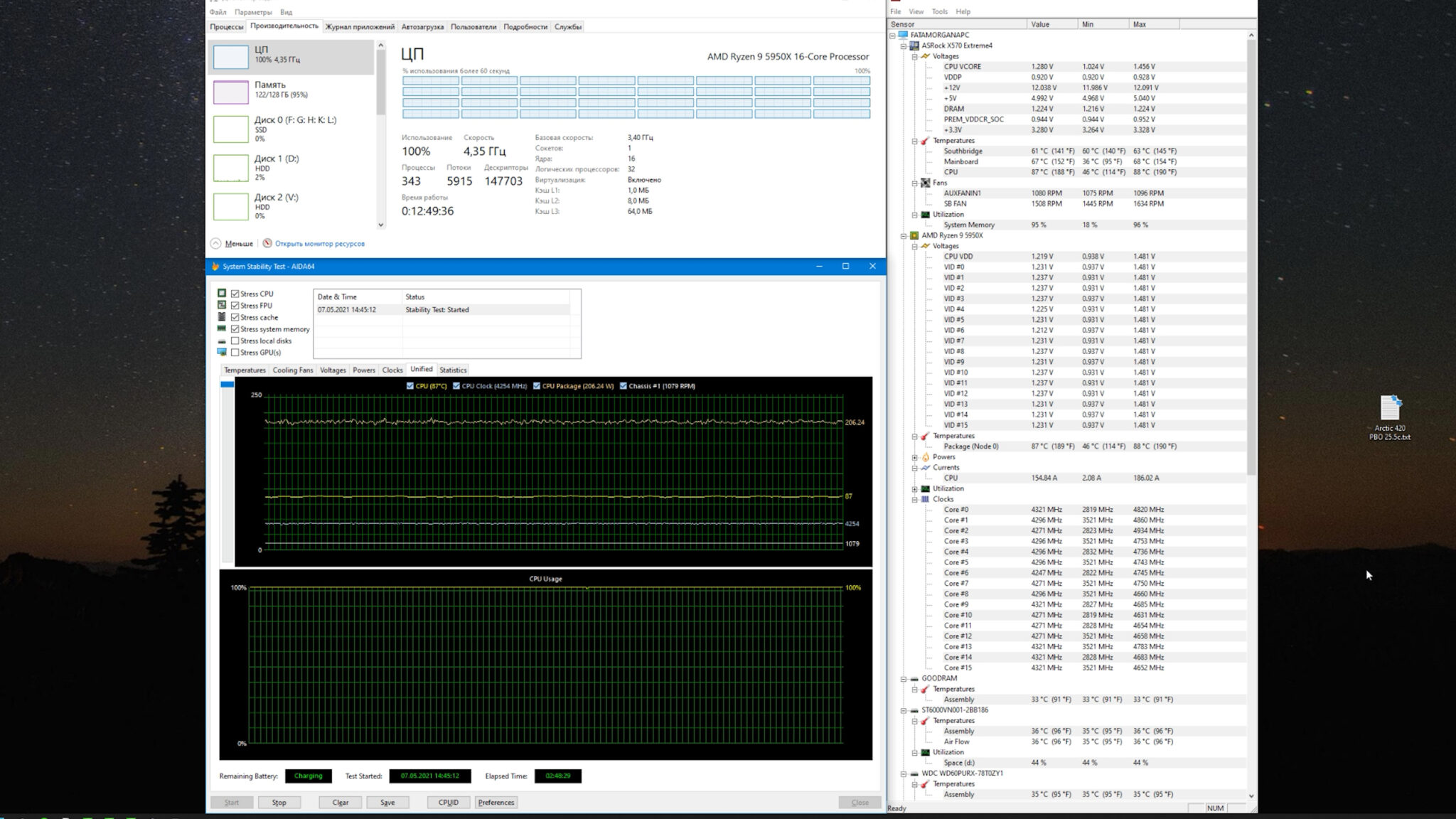Open AIDA64 Preferences button
Viewport: 1456px width, 819px height.
[x=496, y=802]
